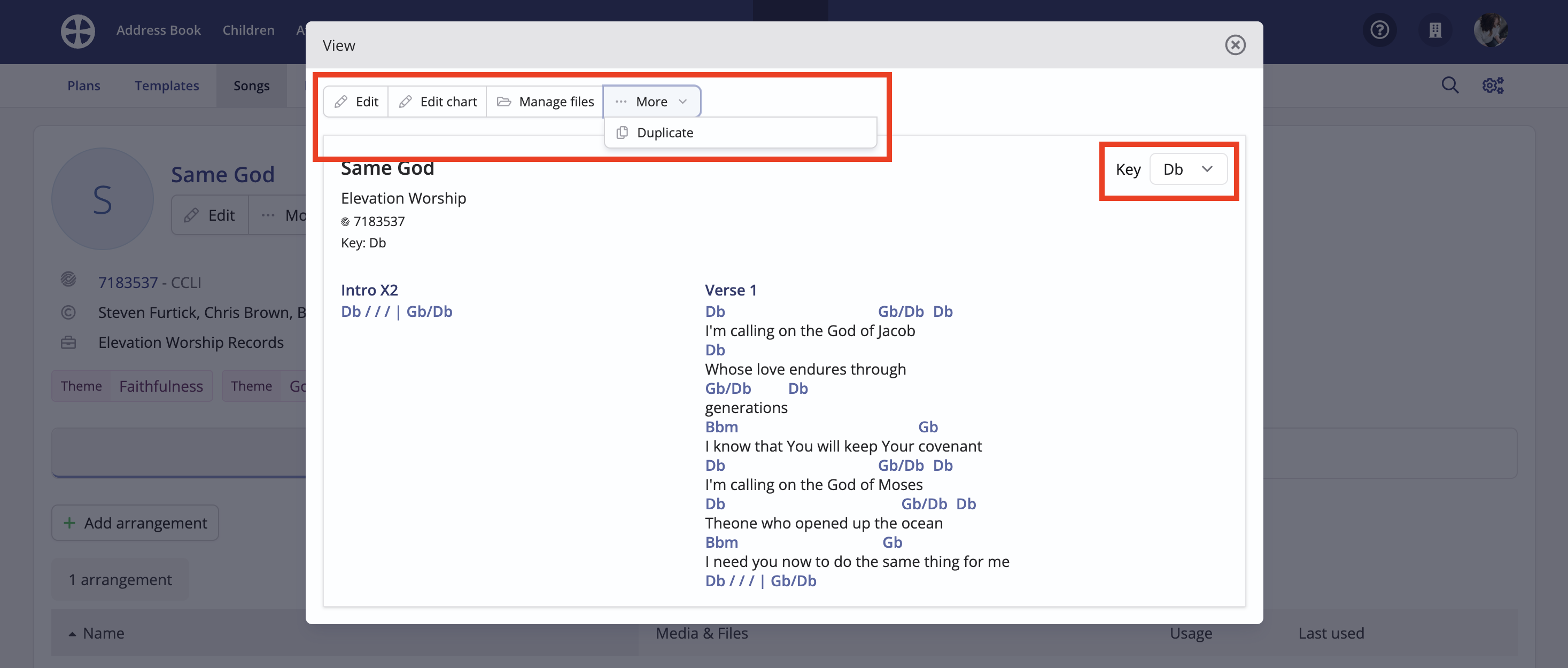Image resolution: width=1568 pixels, height=668 pixels.
Task: Click the copy icon beside Duplicate
Action: [x=622, y=133]
